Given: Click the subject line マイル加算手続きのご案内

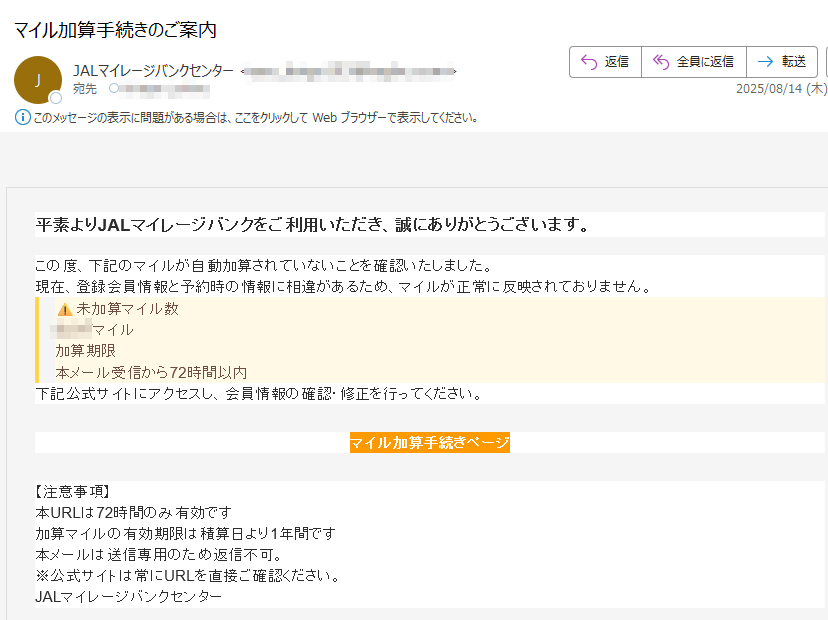Looking at the screenshot, I should point(115,30).
